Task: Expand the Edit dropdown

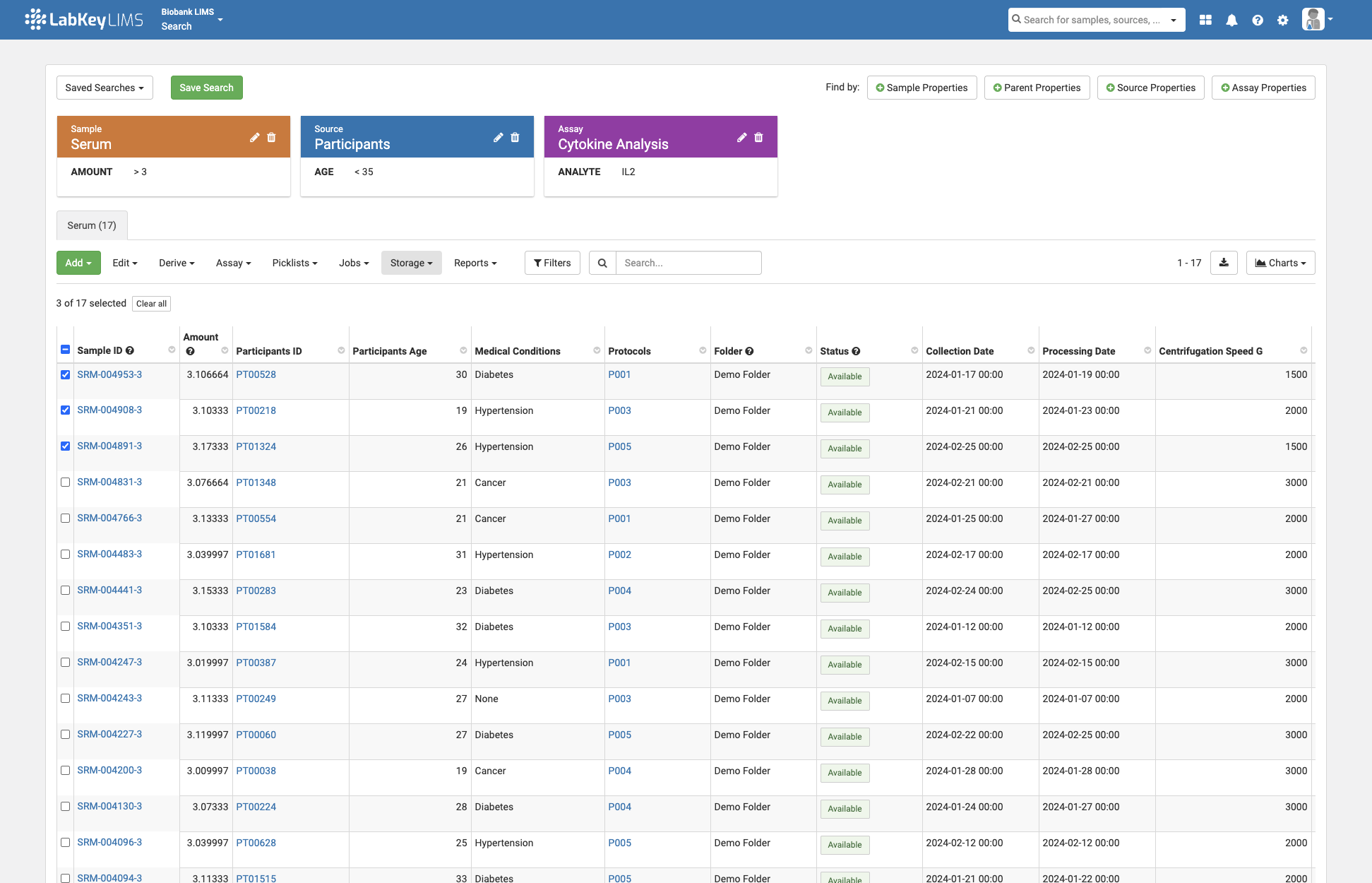Action: pyautogui.click(x=125, y=263)
